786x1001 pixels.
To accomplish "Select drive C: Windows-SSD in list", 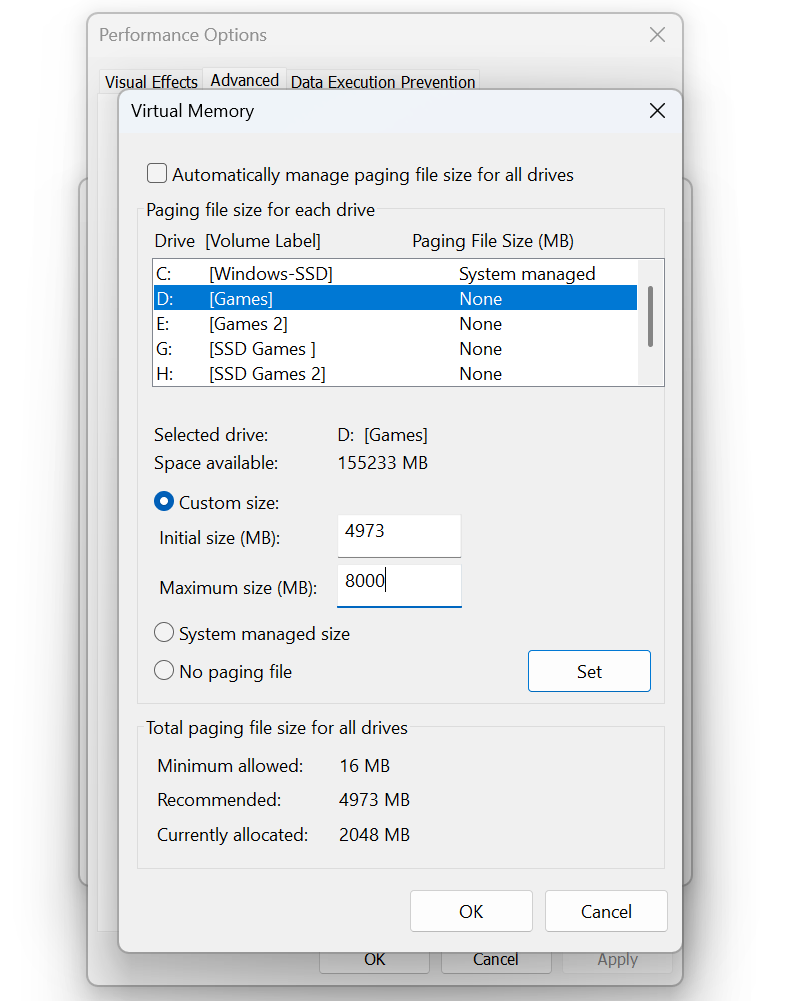I will pos(395,274).
